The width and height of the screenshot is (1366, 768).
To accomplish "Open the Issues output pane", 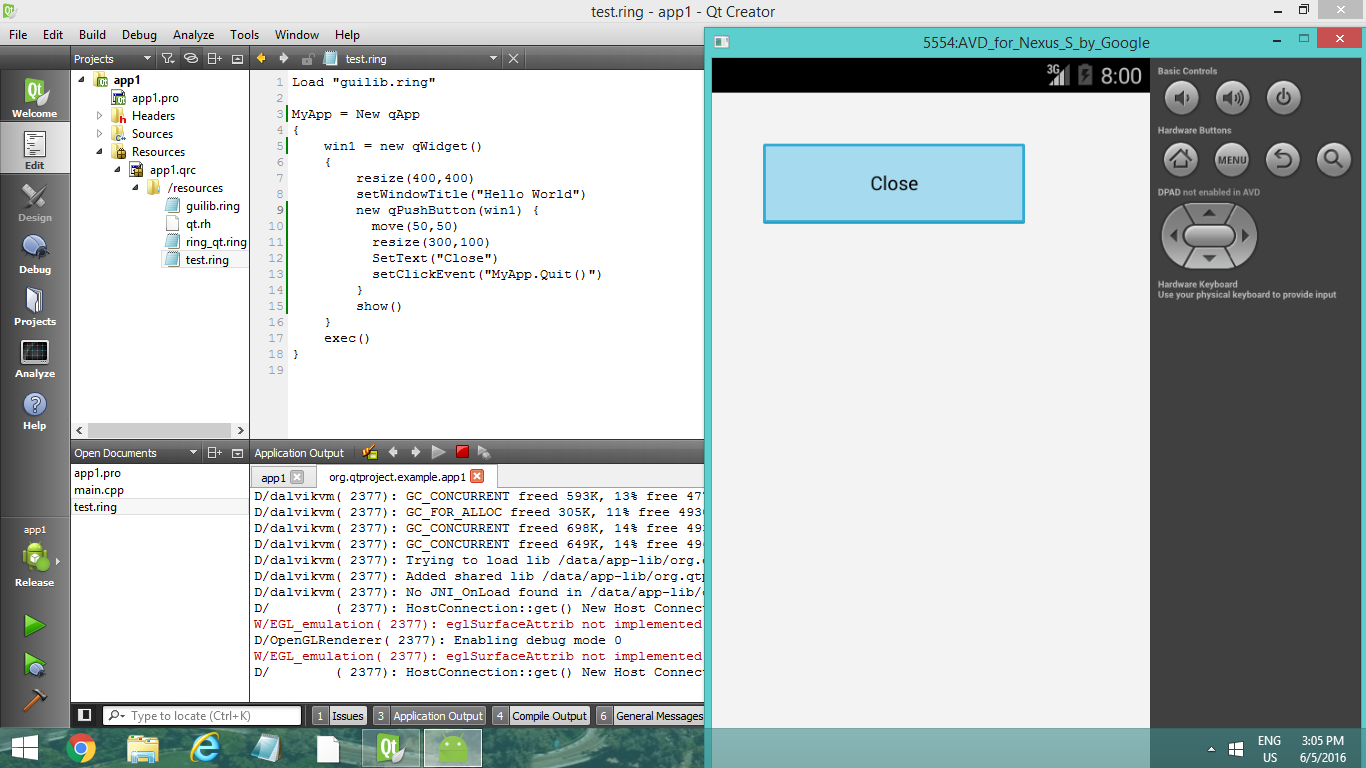I will click(339, 716).
